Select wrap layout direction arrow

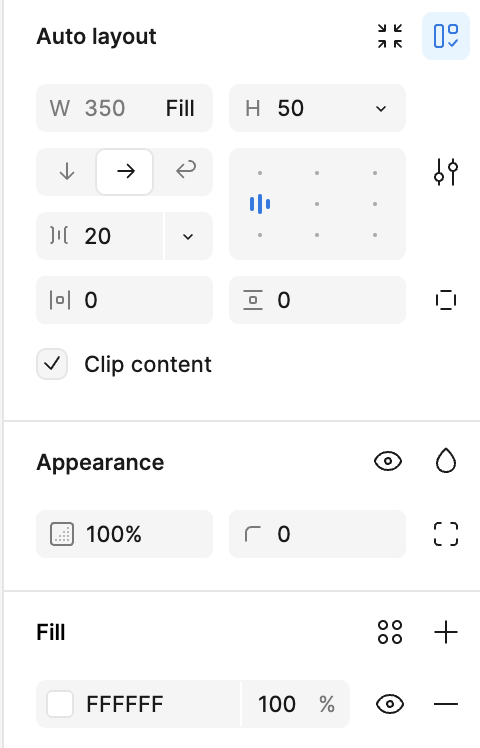coord(186,170)
